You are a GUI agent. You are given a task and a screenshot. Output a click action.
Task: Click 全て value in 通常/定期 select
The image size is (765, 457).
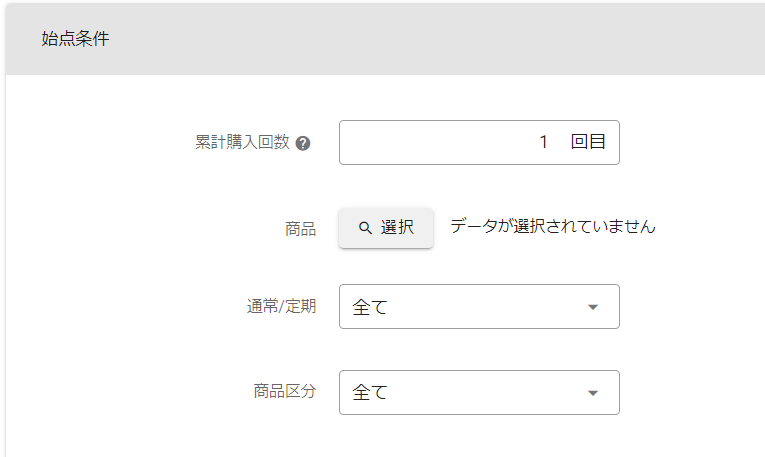(370, 307)
